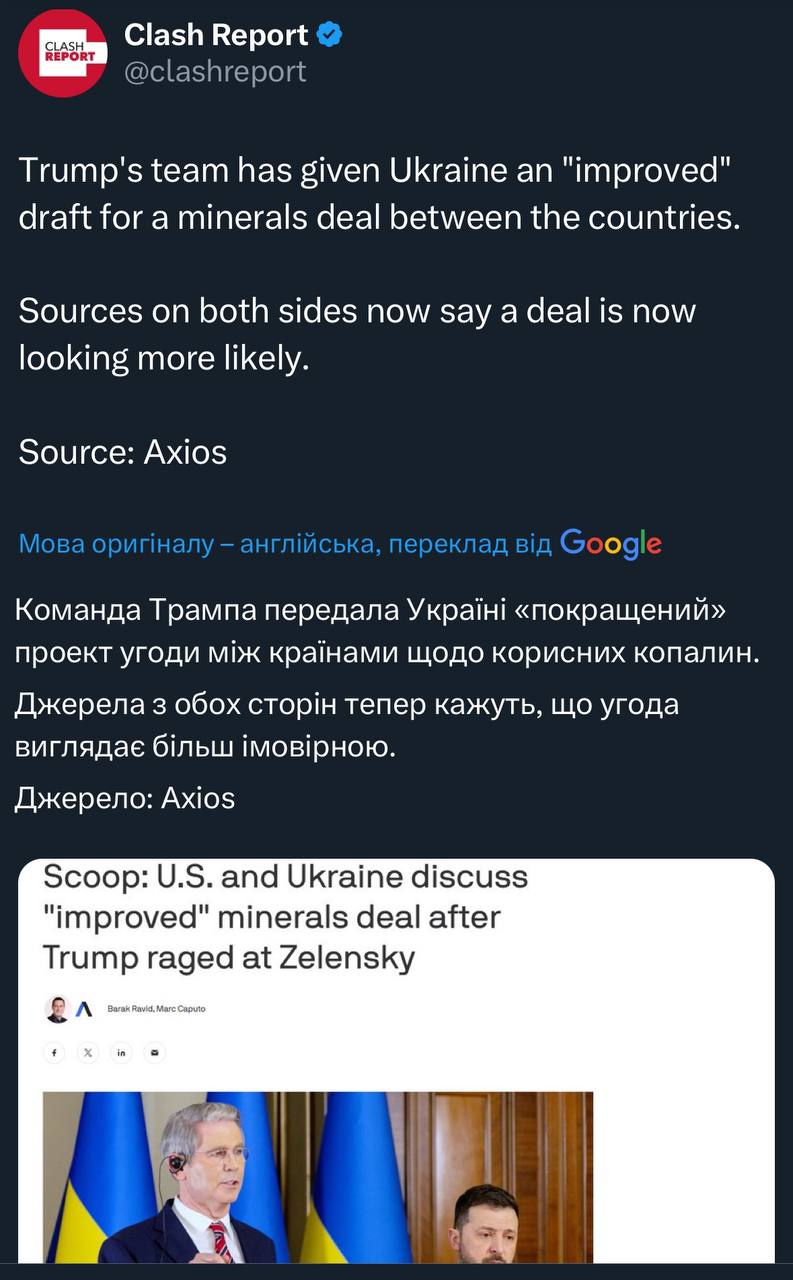
Task: Open the article photo with Ukrainian flags
Action: click(318, 1177)
